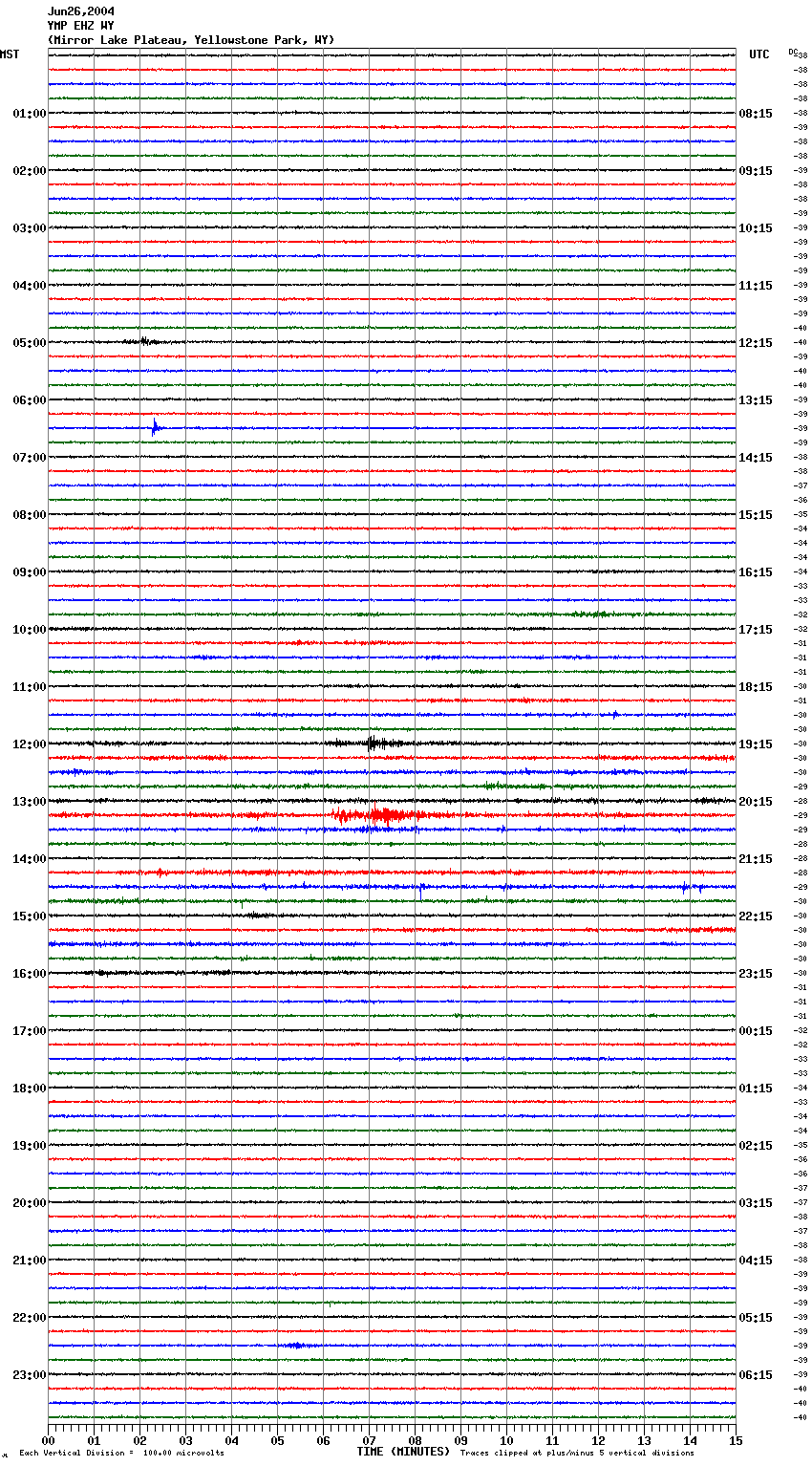Select the 02:00 MST row label

[30, 171]
